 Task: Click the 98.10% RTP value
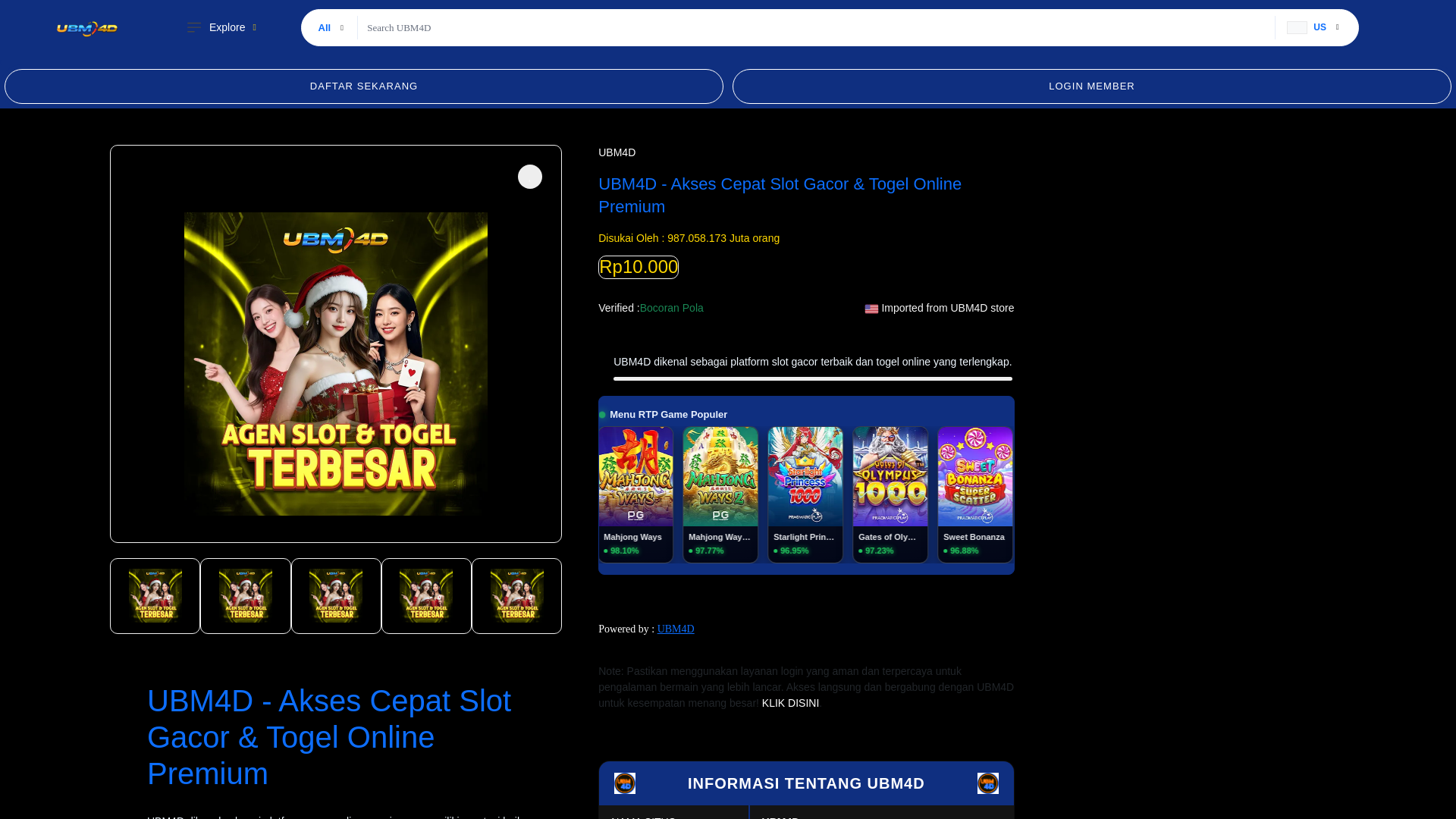(625, 551)
